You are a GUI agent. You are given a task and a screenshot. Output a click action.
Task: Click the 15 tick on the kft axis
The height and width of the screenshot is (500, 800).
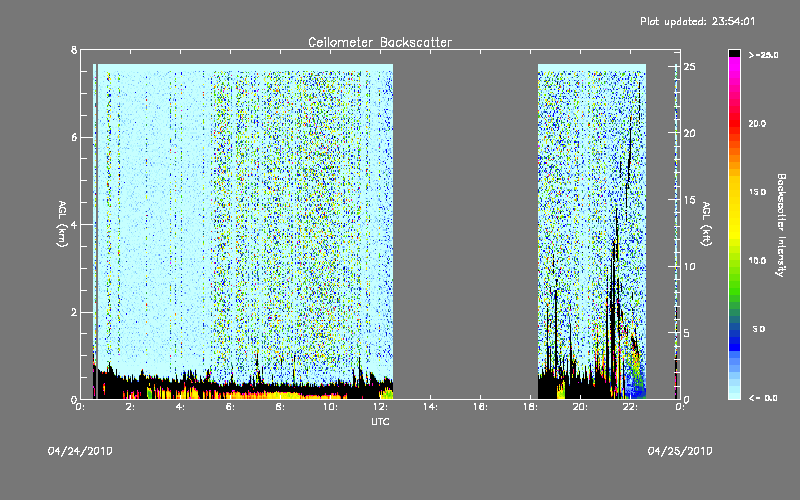point(689,200)
